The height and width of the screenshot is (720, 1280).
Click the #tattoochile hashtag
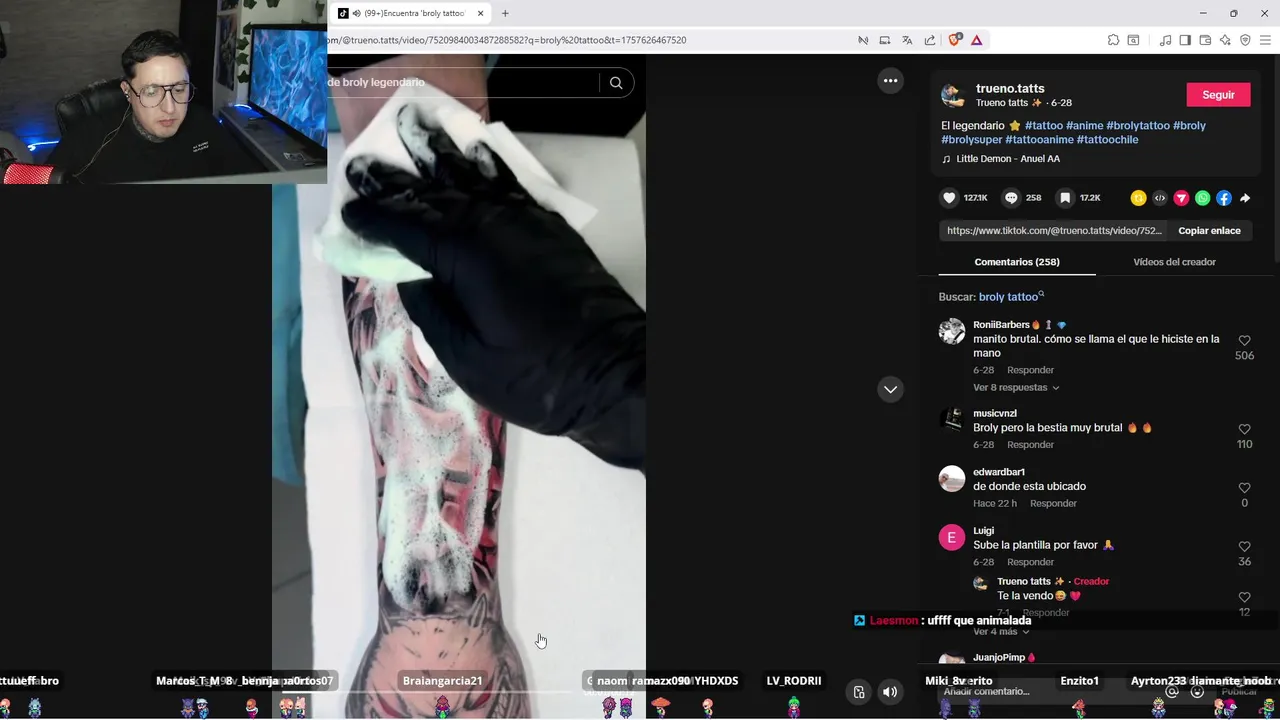pos(1107,140)
